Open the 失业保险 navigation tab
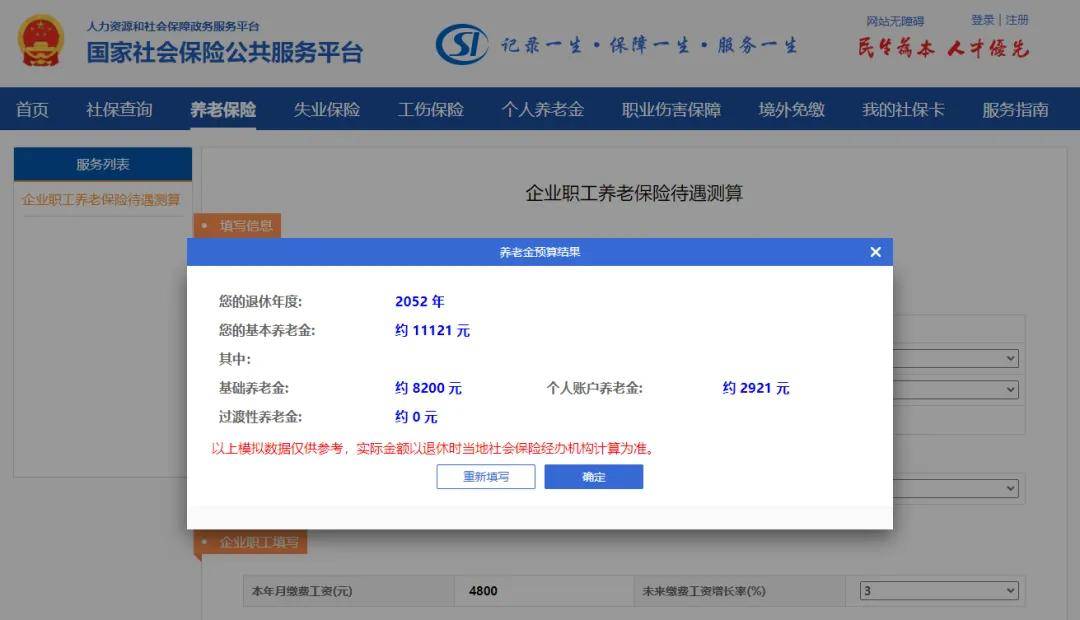1080x620 pixels. point(326,109)
